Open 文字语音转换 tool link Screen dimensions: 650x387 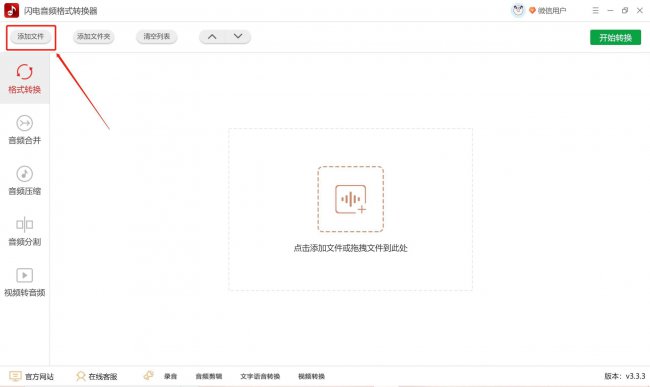pyautogui.click(x=260, y=376)
